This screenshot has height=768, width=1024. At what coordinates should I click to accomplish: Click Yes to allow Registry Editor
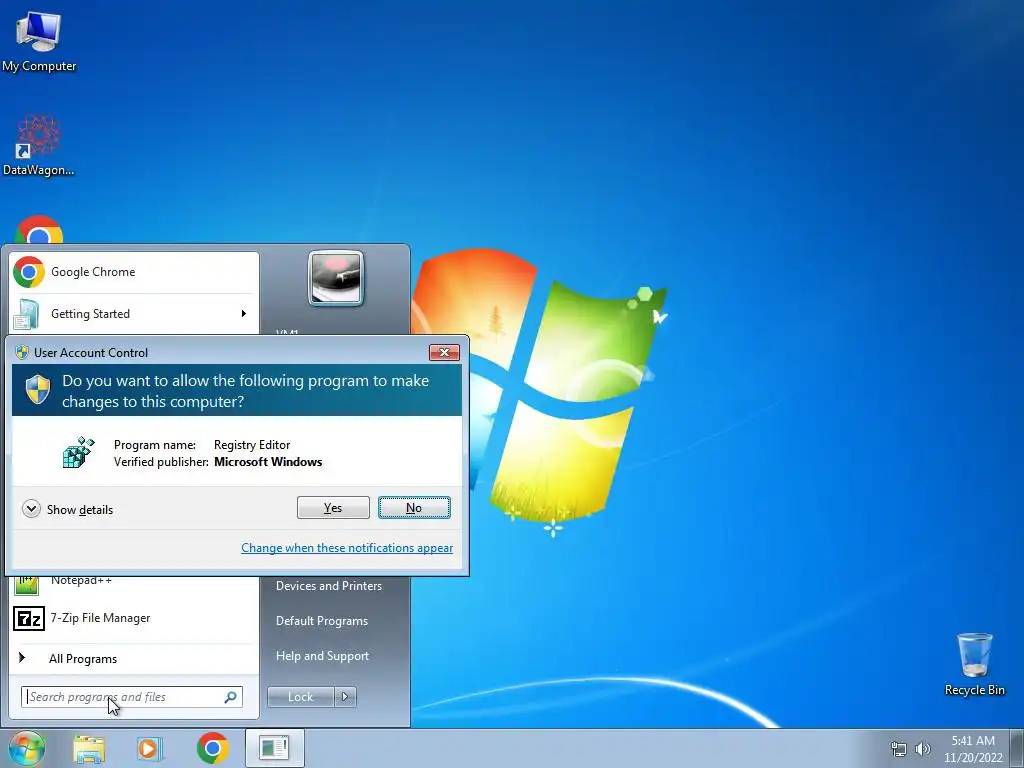coord(333,507)
